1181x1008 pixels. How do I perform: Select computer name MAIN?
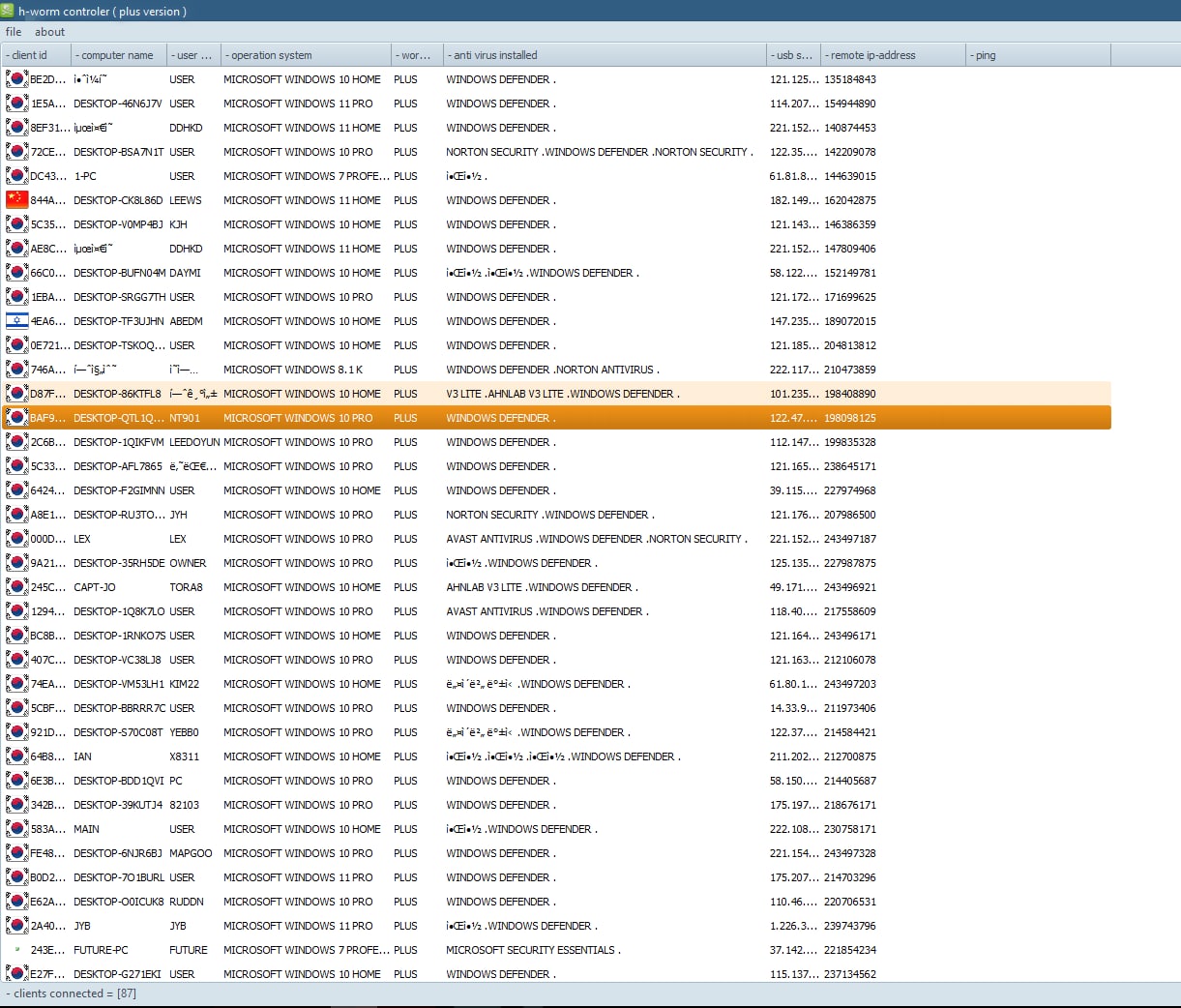click(x=86, y=829)
